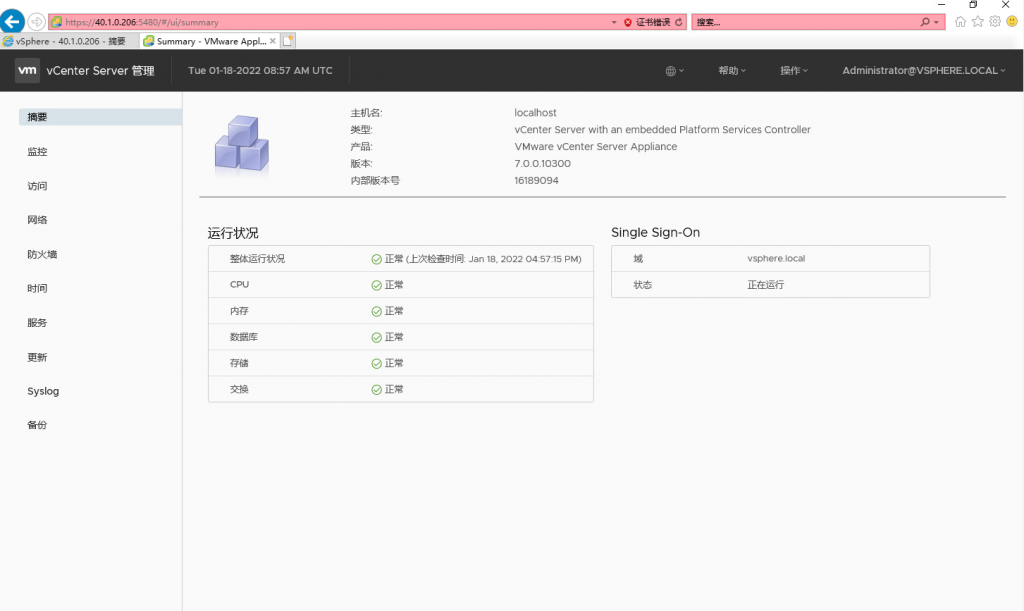Screen dimensions: 1024x611
Task: Click the URL address field
Action: [330, 22]
